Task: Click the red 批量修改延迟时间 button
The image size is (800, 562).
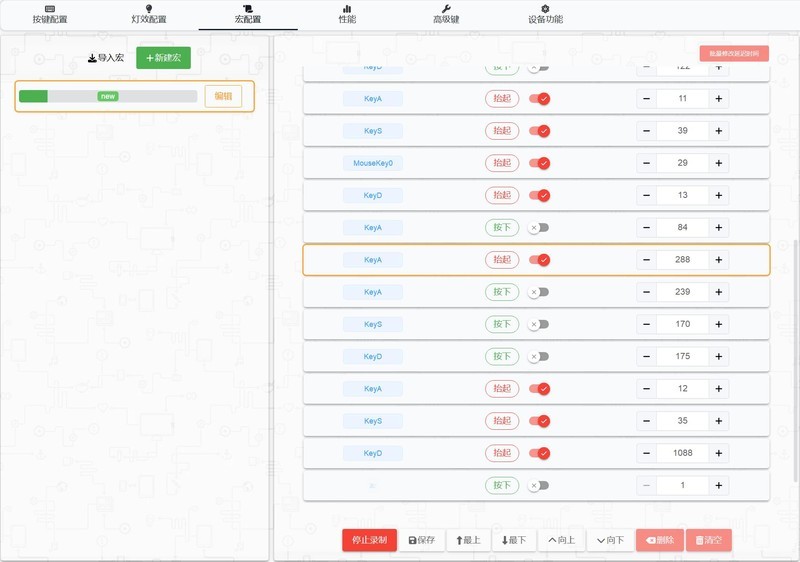Action: (x=734, y=54)
